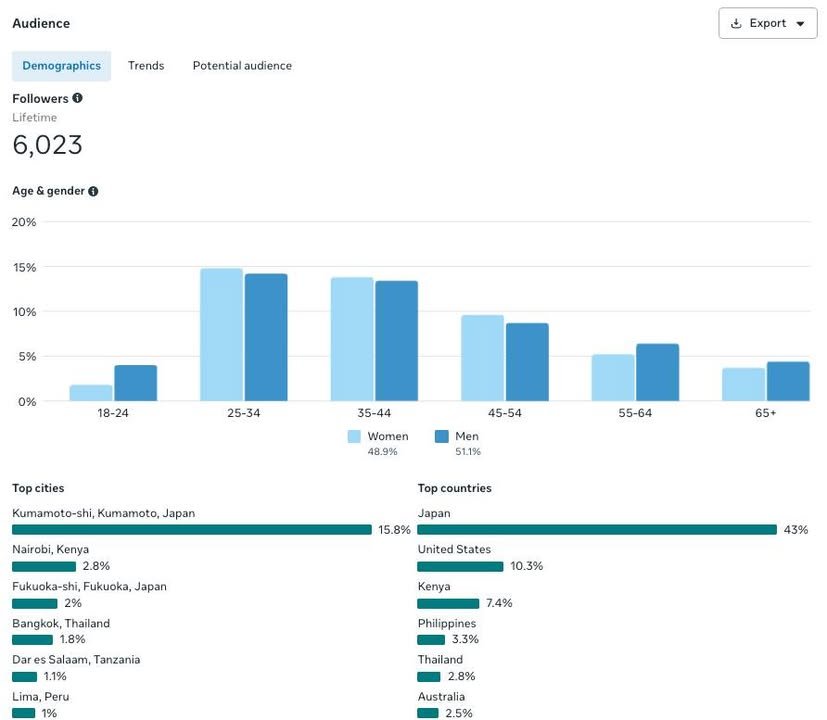Screen dimensions: 827x720
Task: Click the download icon in Export button
Action: 736,24
